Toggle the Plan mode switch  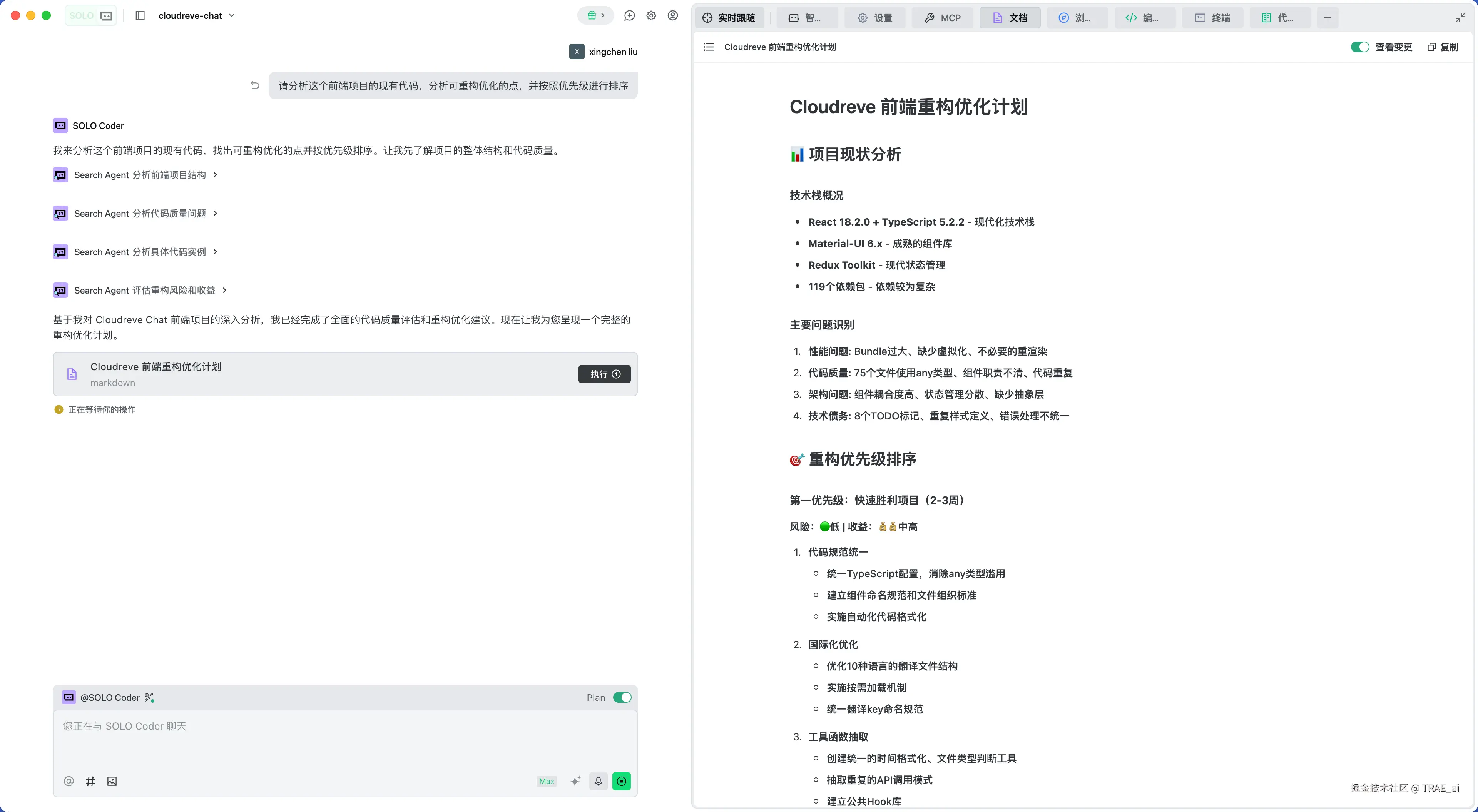pos(622,697)
